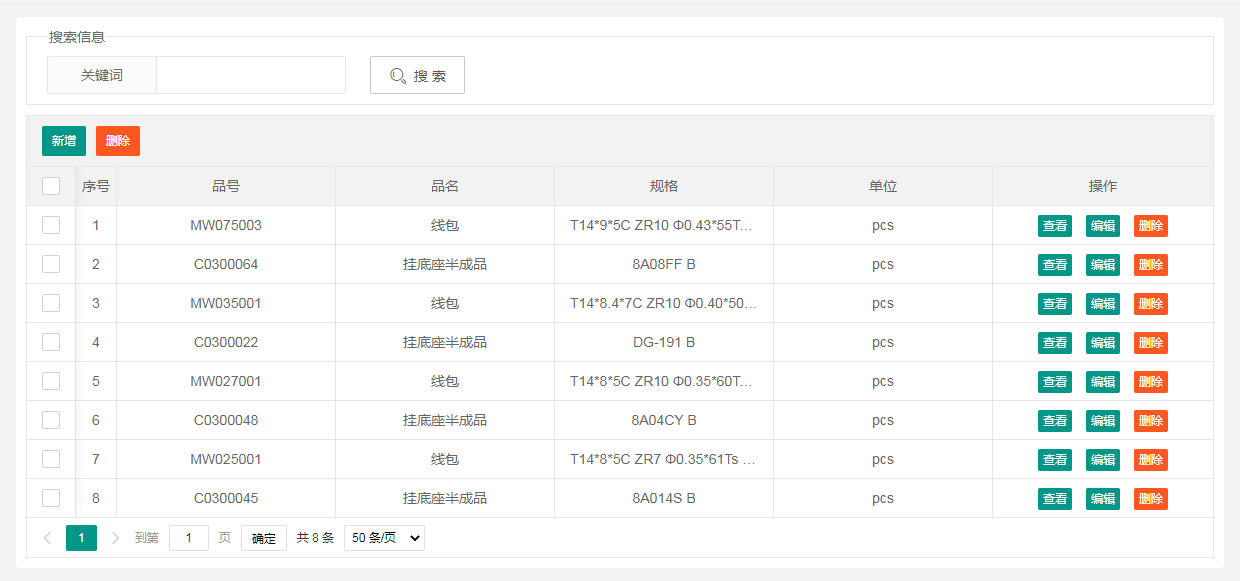This screenshot has width=1240, height=581.
Task: Click 查看 for row MW025001
Action: click(1055, 460)
